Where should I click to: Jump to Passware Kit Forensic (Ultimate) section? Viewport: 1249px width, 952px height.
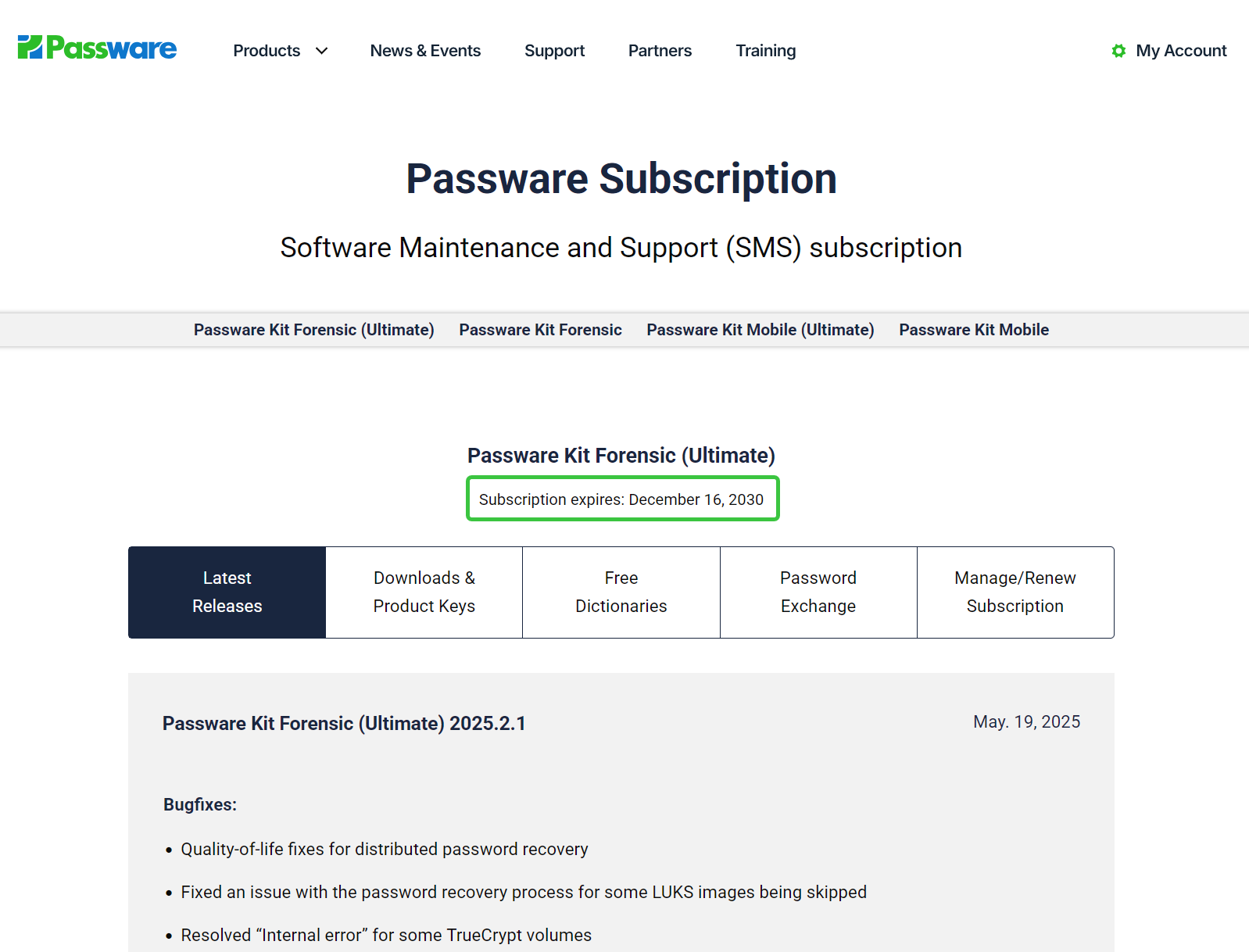coord(313,330)
